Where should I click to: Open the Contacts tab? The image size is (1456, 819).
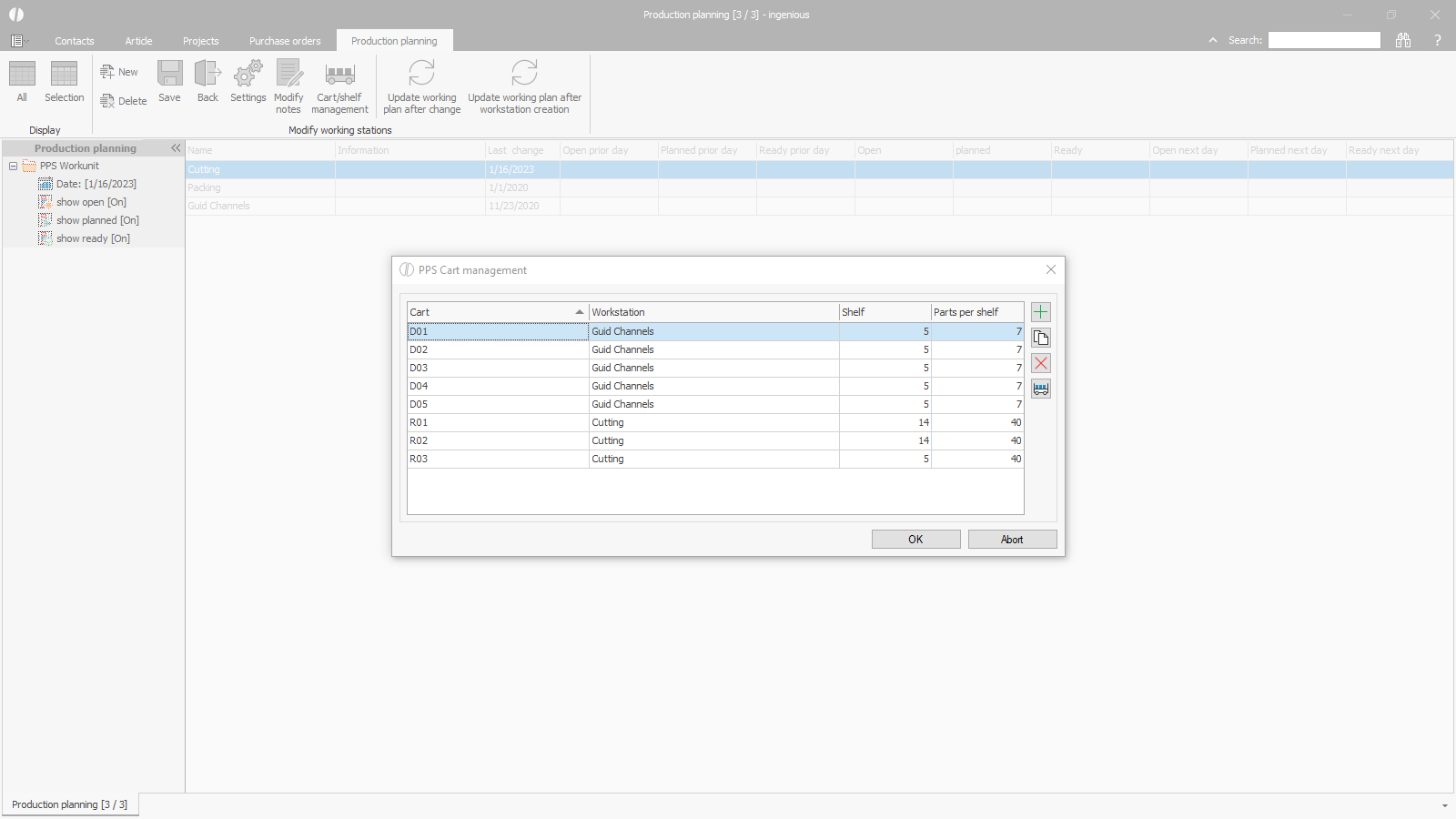(74, 41)
